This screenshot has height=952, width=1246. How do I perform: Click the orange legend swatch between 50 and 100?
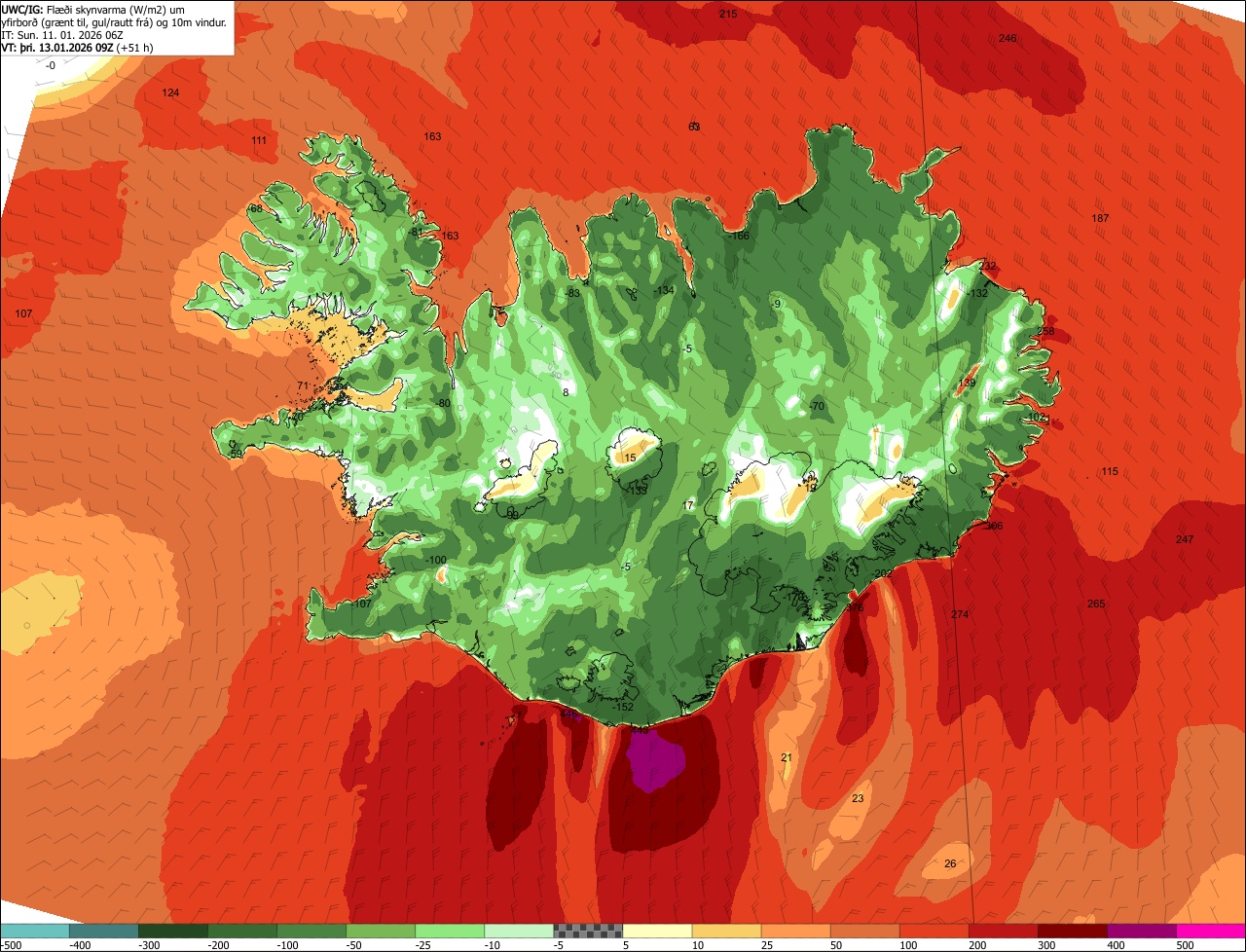point(864,931)
